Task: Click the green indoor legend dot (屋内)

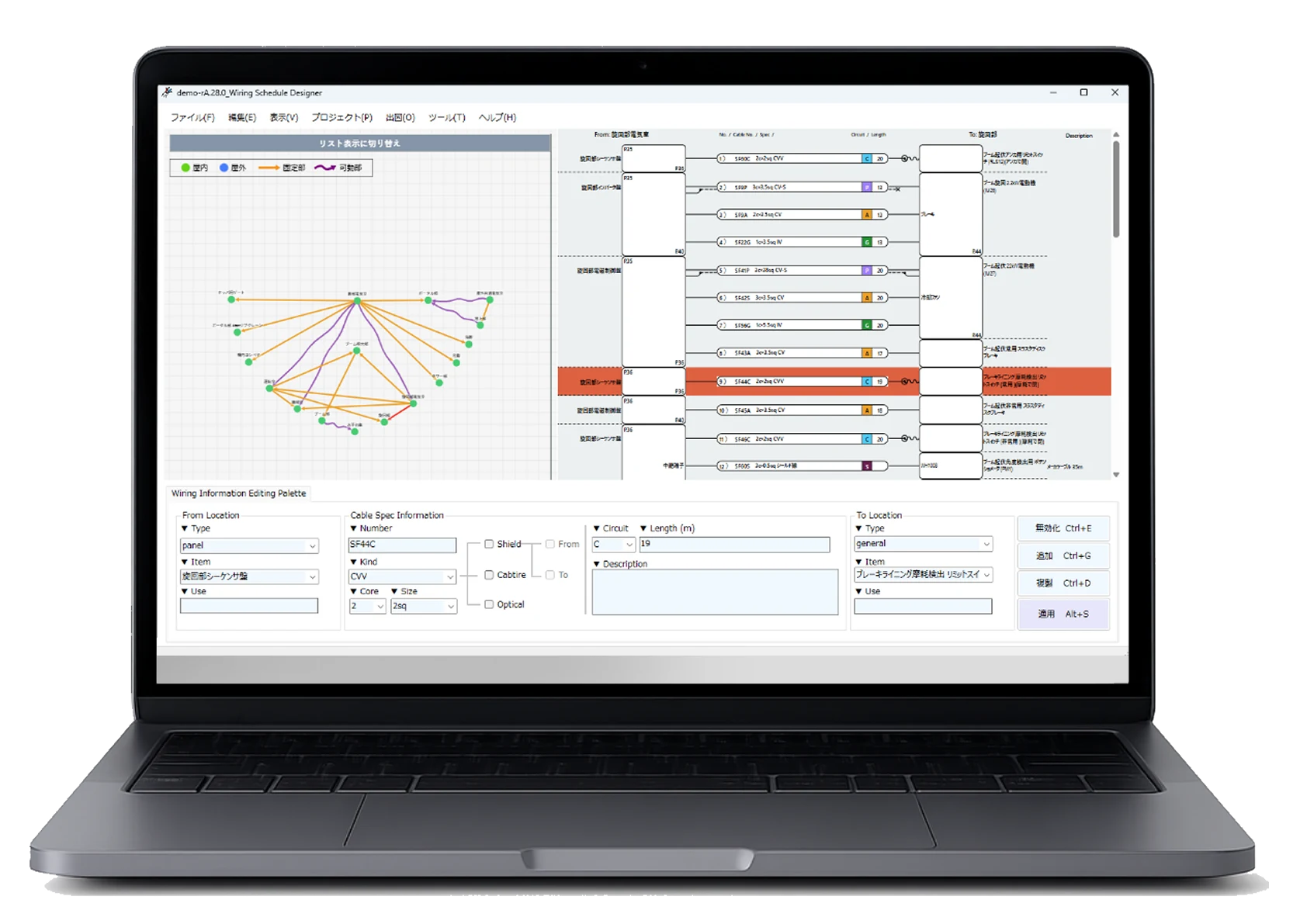Action: tap(185, 168)
